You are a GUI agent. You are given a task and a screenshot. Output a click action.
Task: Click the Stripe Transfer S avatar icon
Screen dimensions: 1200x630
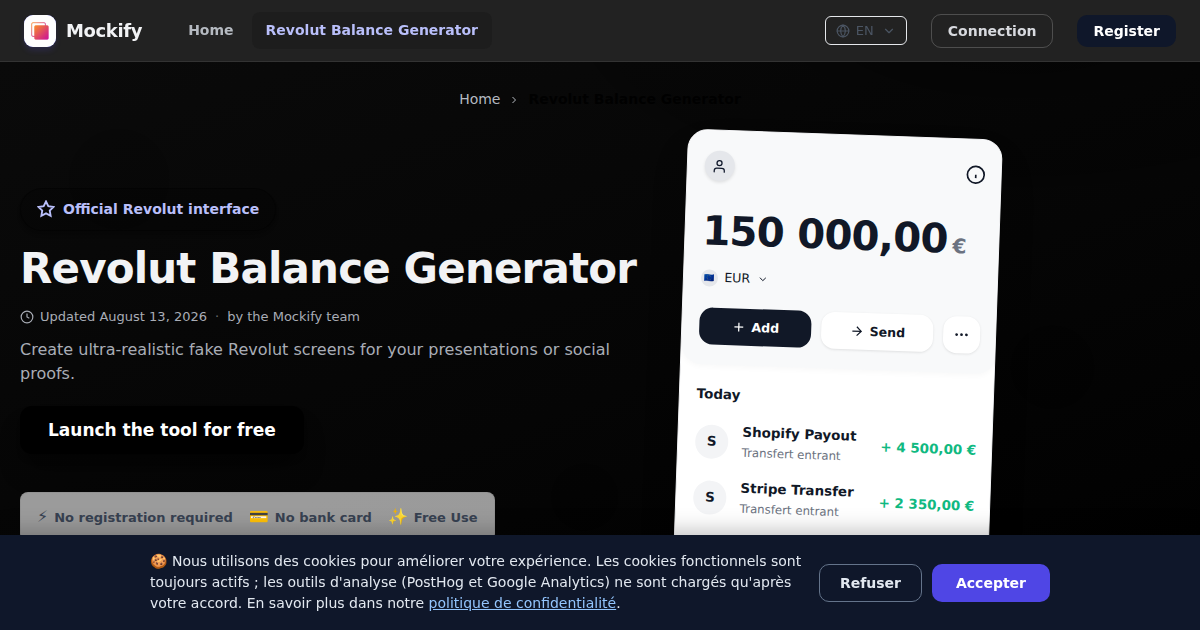tap(709, 496)
